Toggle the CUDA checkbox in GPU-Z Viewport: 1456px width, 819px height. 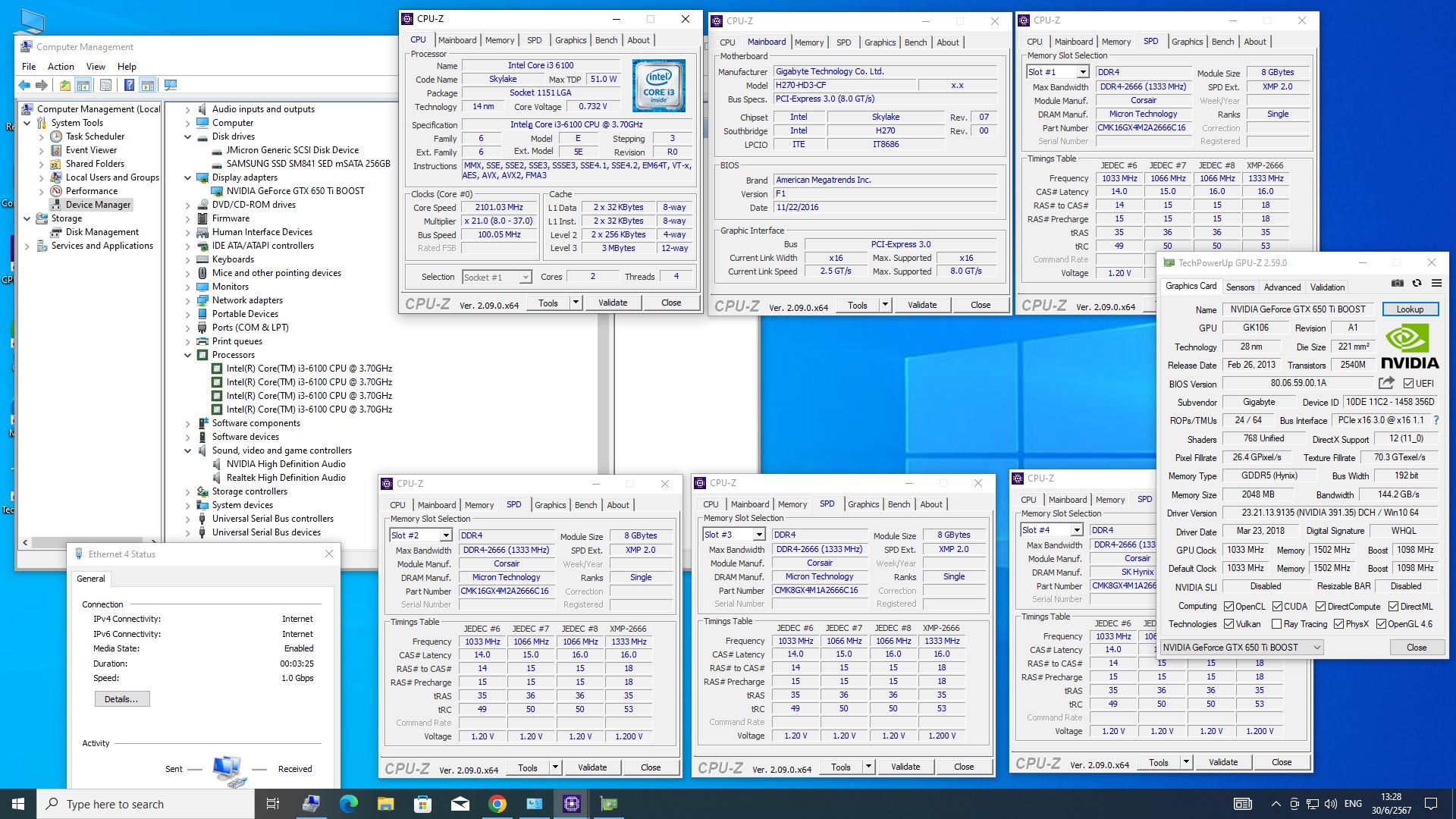1277,607
